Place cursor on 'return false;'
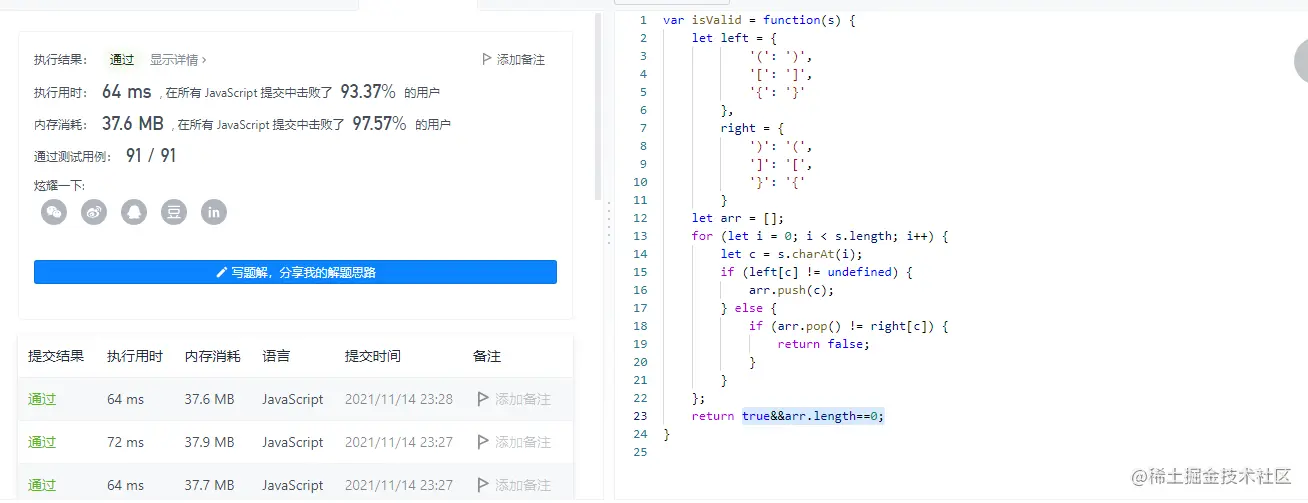1308x503 pixels. click(x=824, y=344)
